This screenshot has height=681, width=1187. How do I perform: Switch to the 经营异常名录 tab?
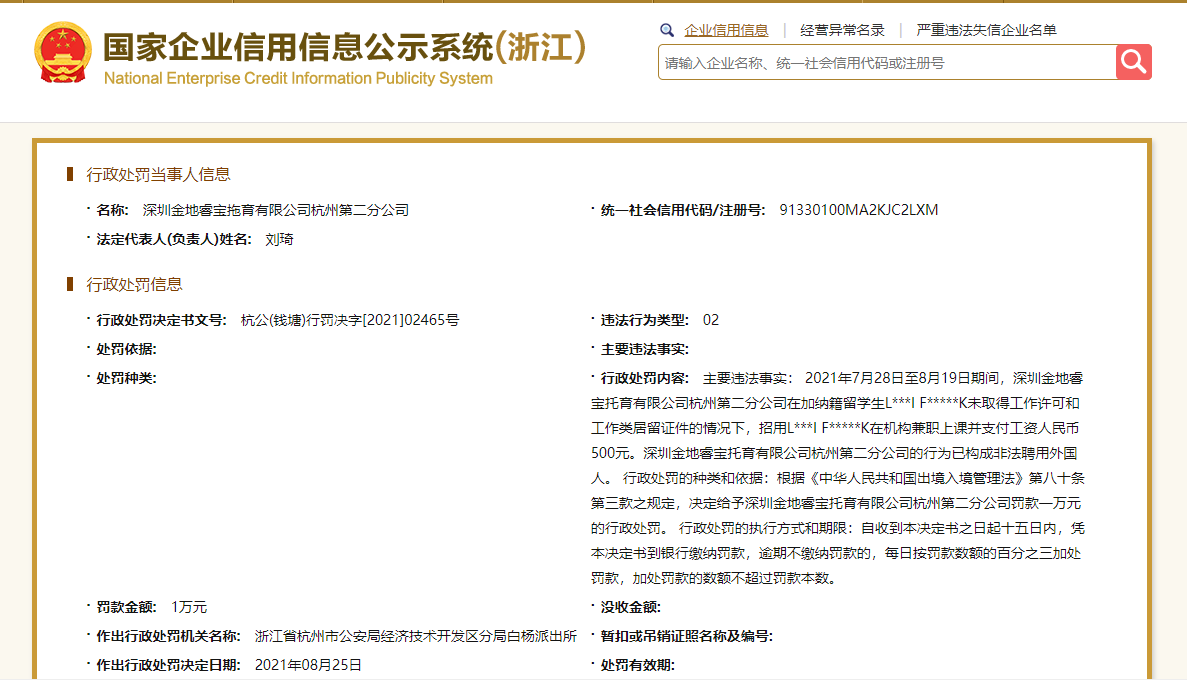click(842, 30)
